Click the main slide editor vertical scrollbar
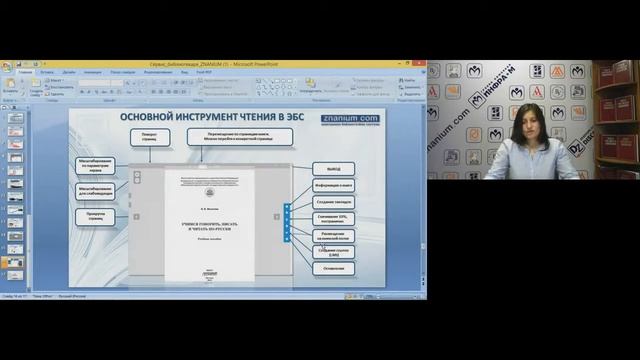Image resolution: width=640 pixels, height=360 pixels. coord(423,192)
